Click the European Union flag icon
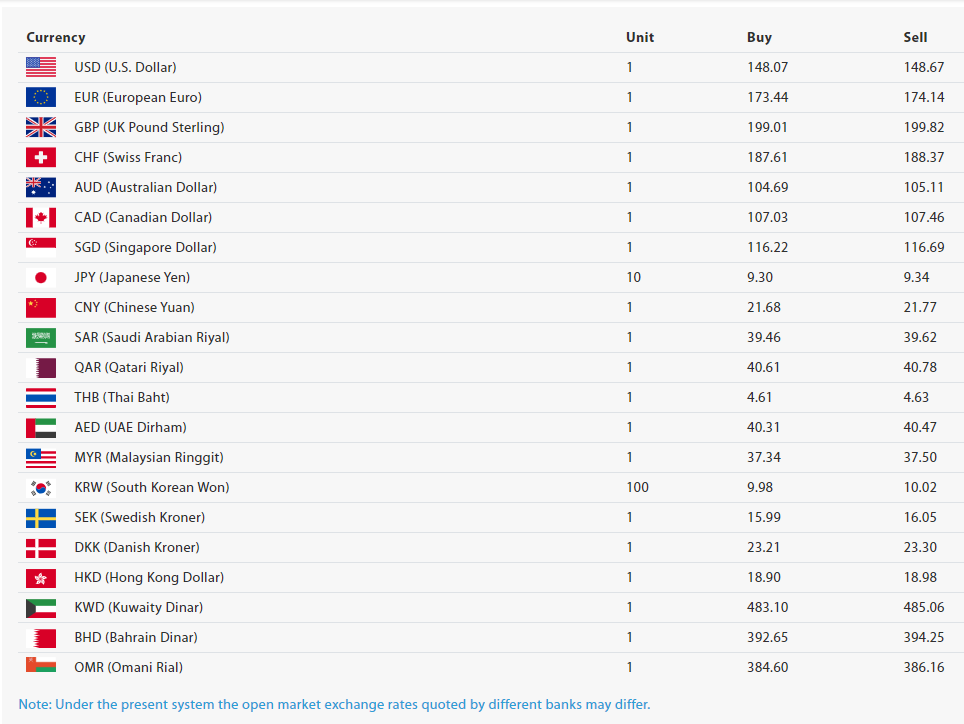The height and width of the screenshot is (724, 964). [41, 97]
